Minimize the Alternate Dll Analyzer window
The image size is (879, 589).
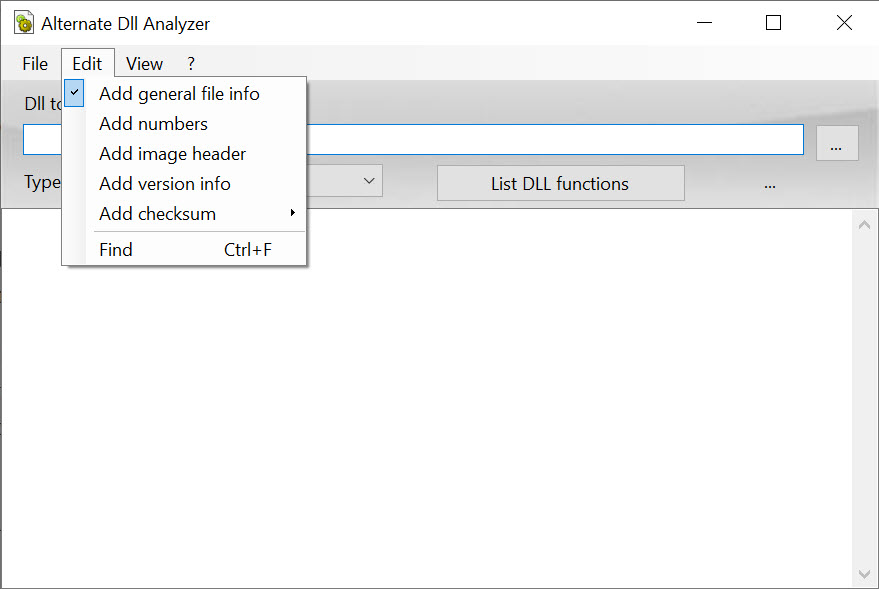tap(704, 22)
